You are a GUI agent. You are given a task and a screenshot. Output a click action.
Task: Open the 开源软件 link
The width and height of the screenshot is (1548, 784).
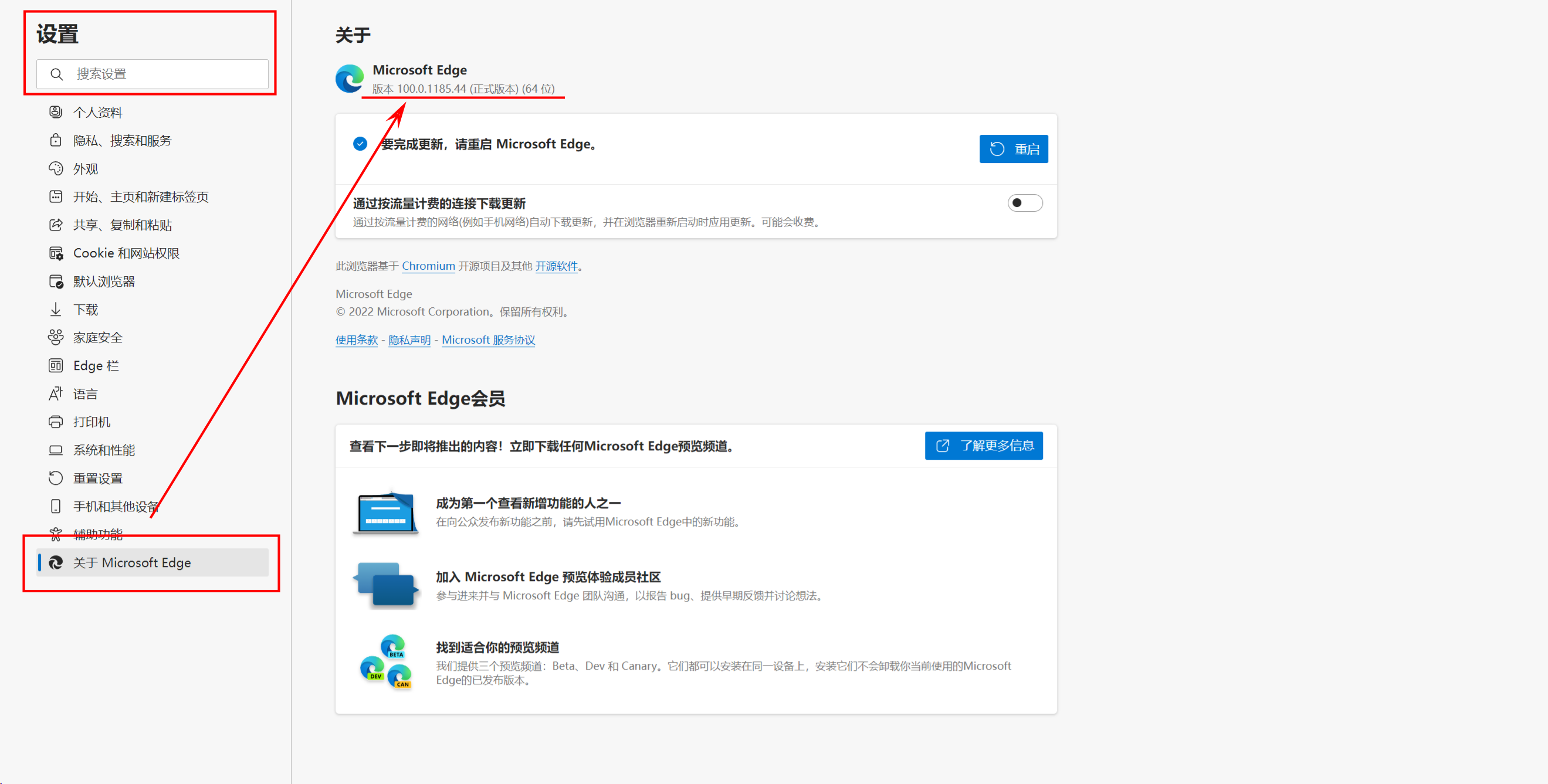(556, 266)
